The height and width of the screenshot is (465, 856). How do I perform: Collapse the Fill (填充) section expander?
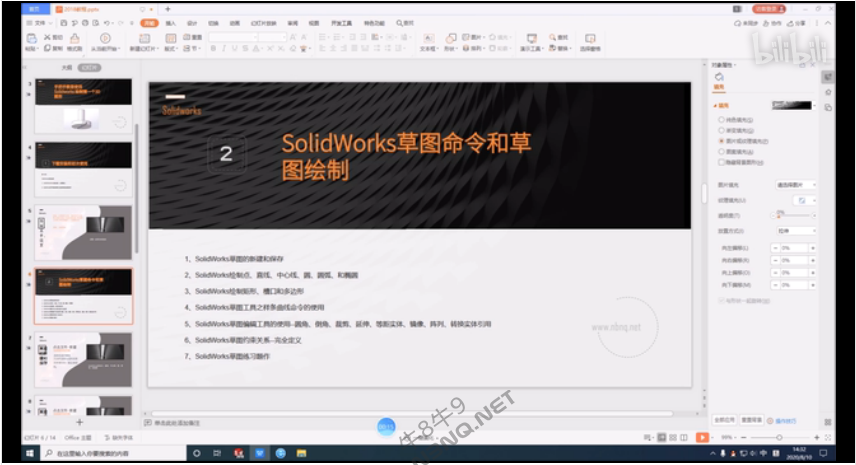pos(715,106)
